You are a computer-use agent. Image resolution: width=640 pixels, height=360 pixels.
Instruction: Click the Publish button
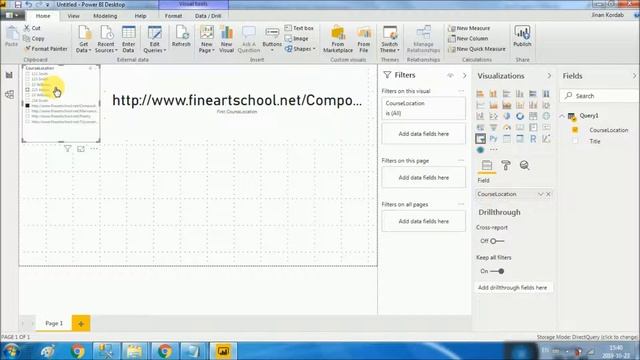(522, 37)
